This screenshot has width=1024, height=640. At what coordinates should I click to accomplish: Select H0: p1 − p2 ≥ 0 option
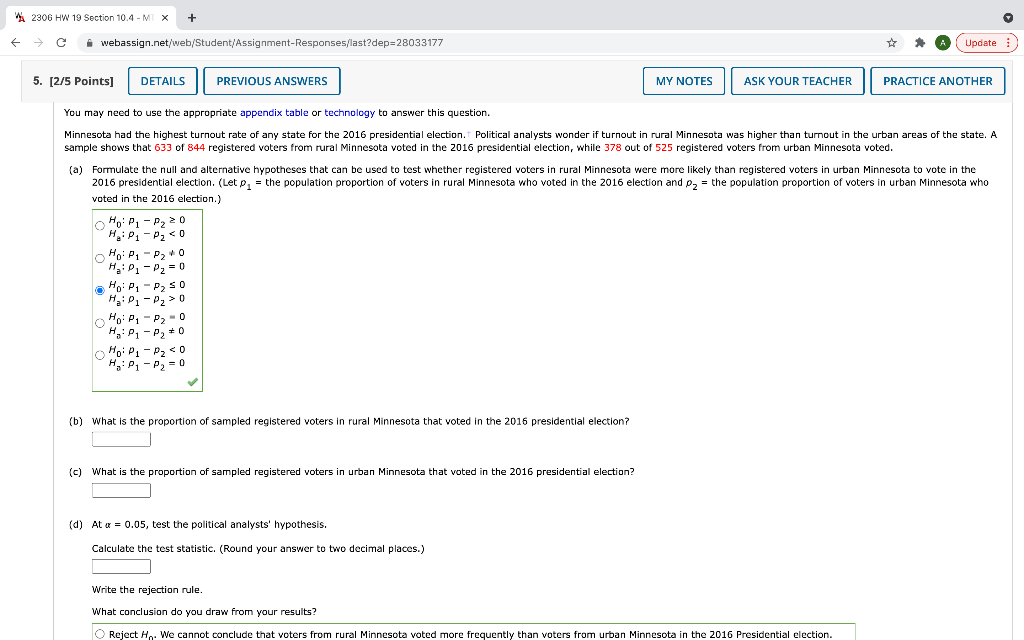pos(100,226)
